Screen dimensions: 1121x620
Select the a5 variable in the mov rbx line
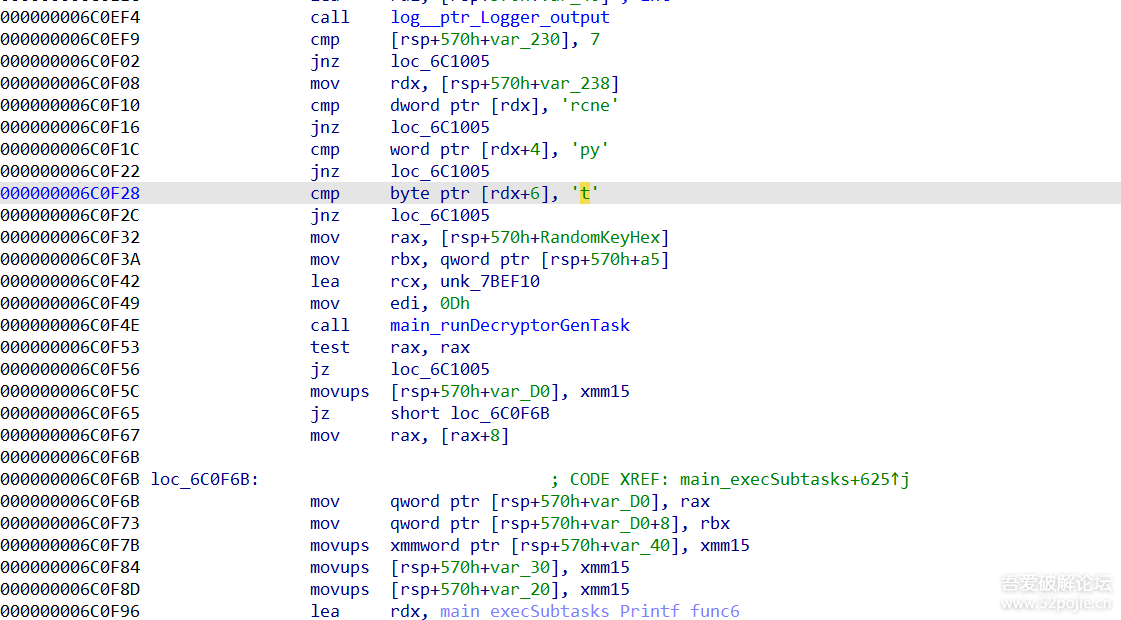654,259
